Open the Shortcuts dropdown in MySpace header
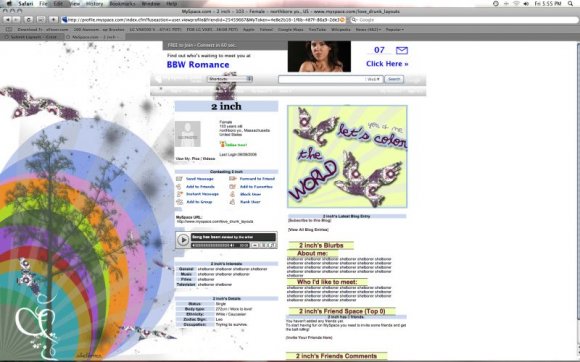This screenshot has height=362, width=580. (x=230, y=79)
